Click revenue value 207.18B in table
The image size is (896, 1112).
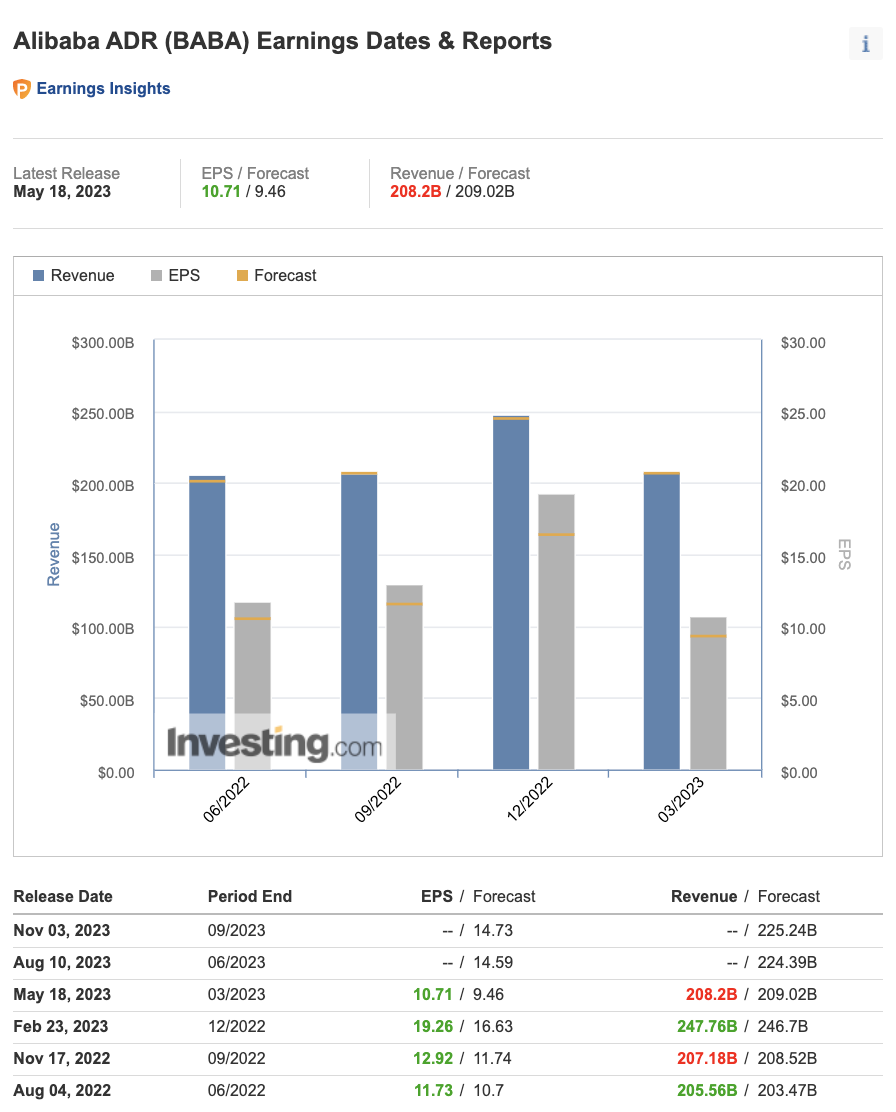click(x=707, y=1058)
